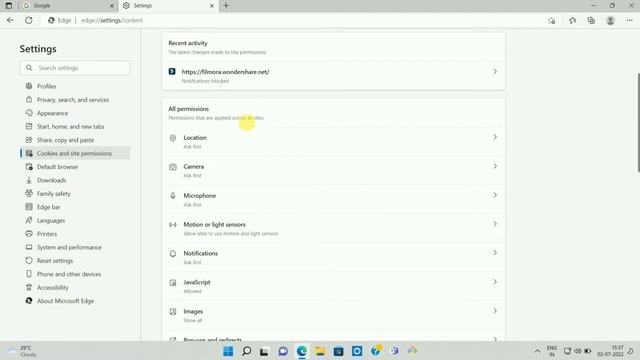Open the profile account button
640x360 pixels.
(x=610, y=20)
